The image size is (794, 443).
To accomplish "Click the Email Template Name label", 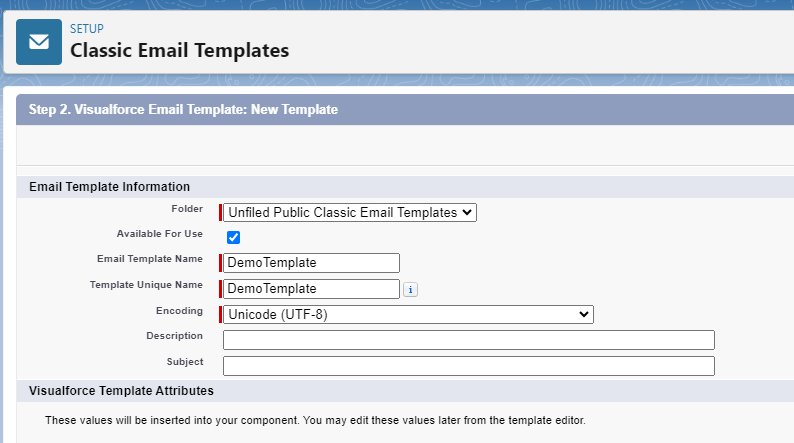I will tap(150, 259).
